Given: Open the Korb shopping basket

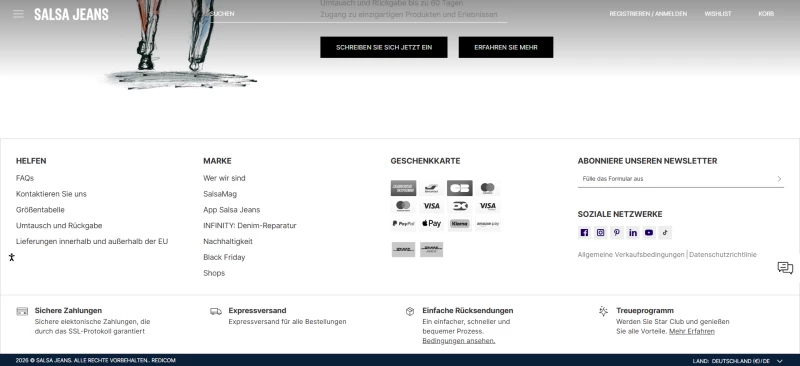Looking at the screenshot, I should coord(766,14).
